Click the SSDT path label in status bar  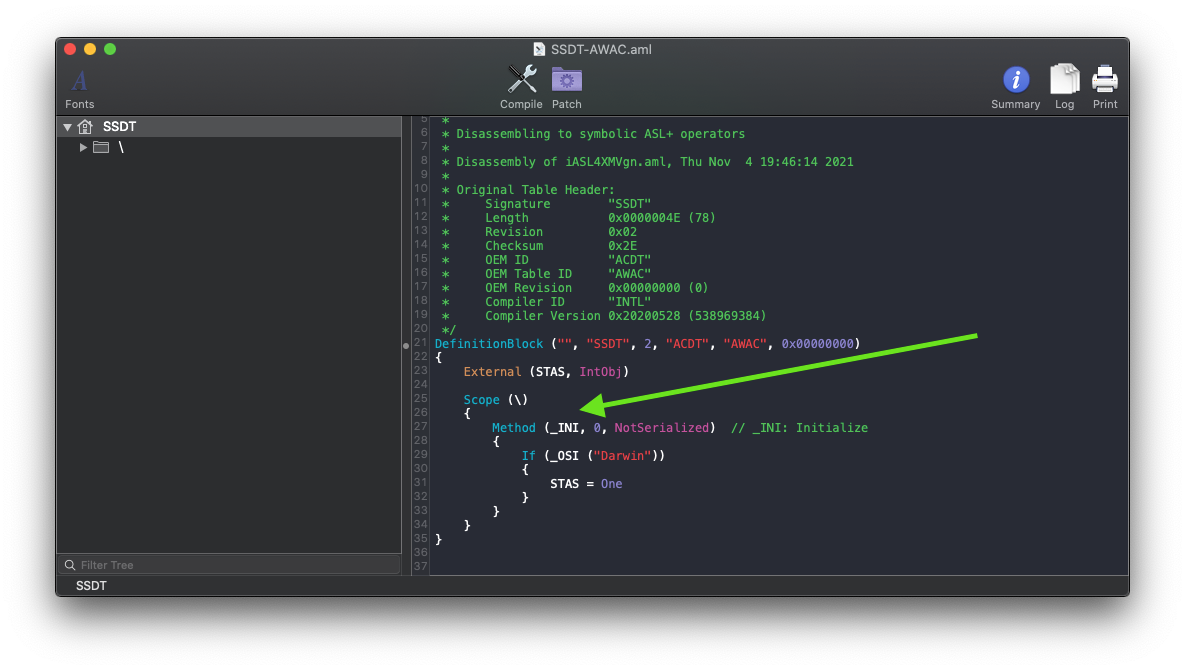tap(91, 586)
